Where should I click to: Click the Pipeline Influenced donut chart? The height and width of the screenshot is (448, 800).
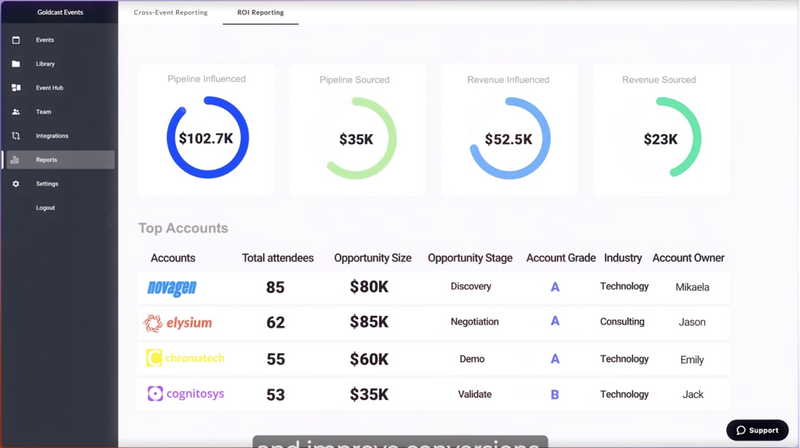(x=207, y=138)
